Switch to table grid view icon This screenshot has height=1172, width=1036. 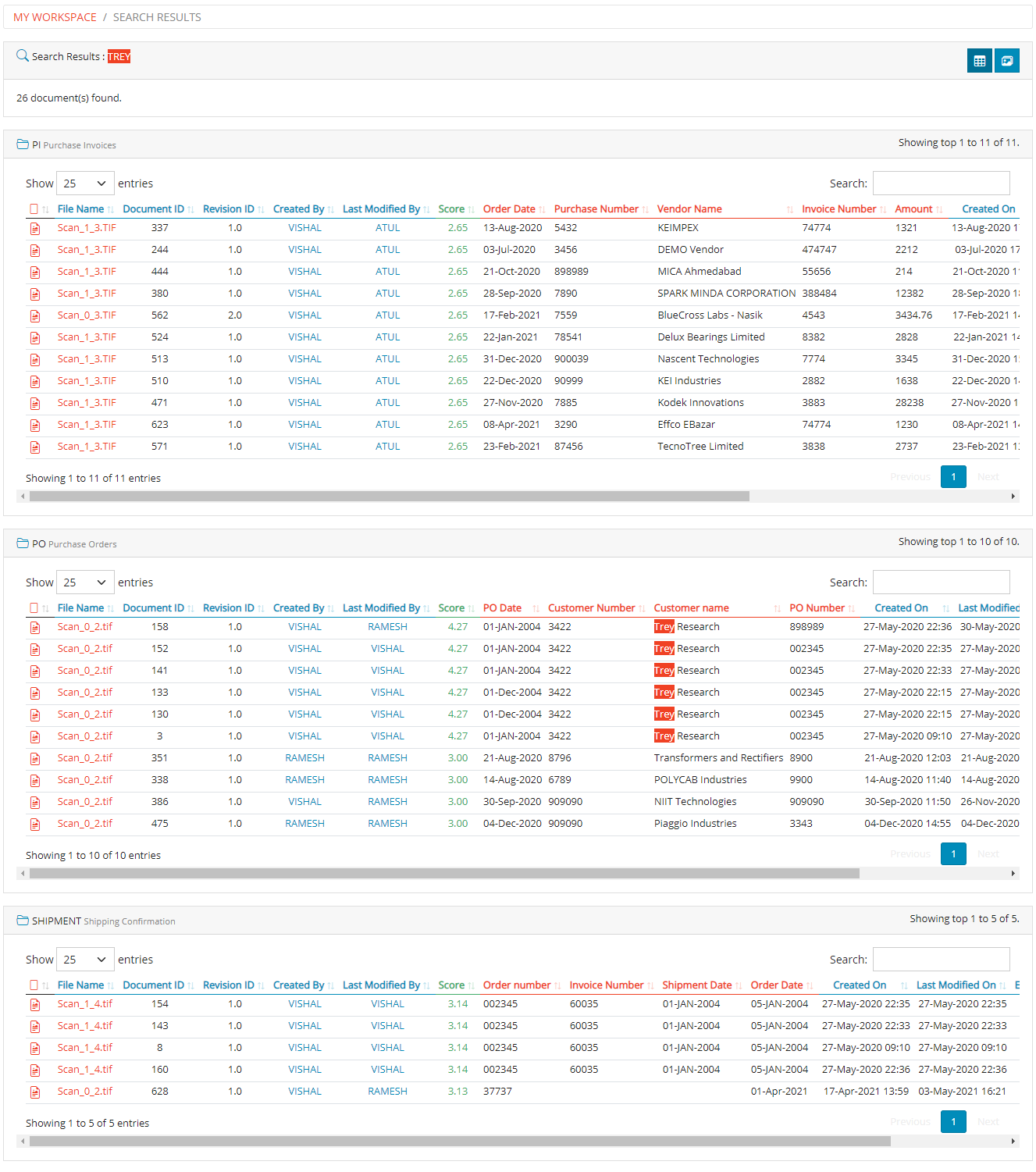pyautogui.click(x=979, y=61)
